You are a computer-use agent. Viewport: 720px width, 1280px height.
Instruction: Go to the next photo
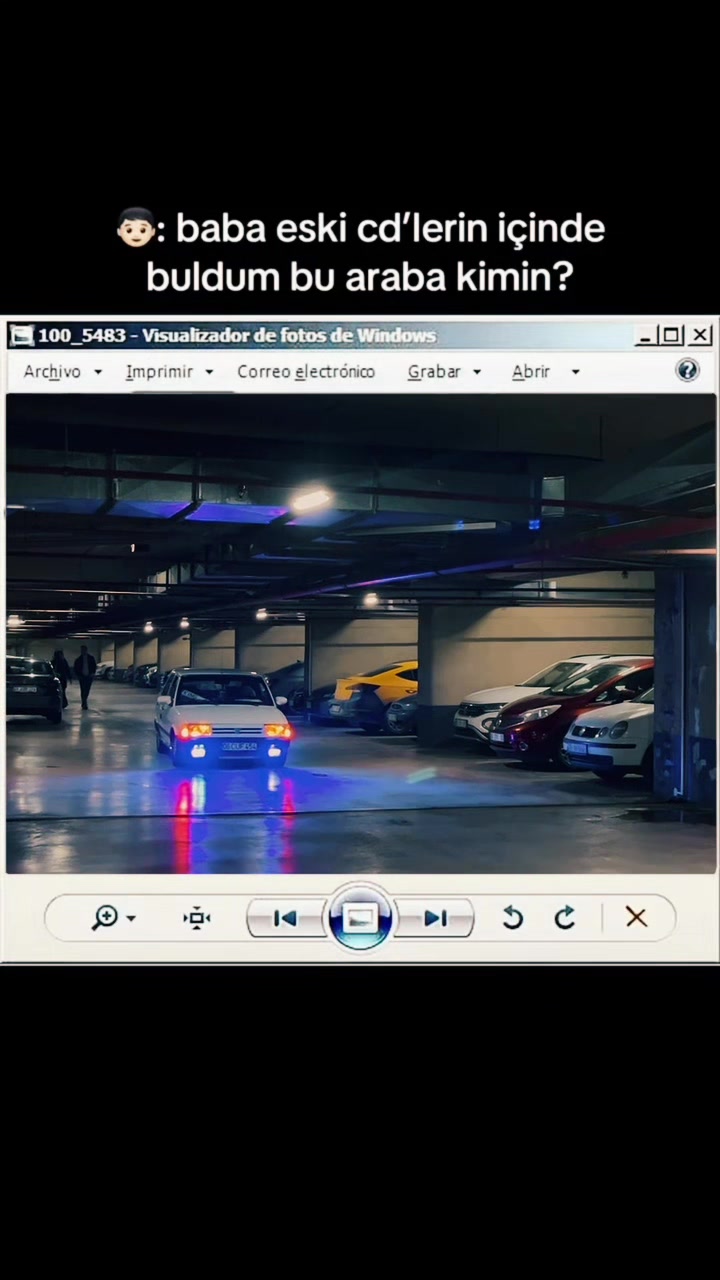435,918
